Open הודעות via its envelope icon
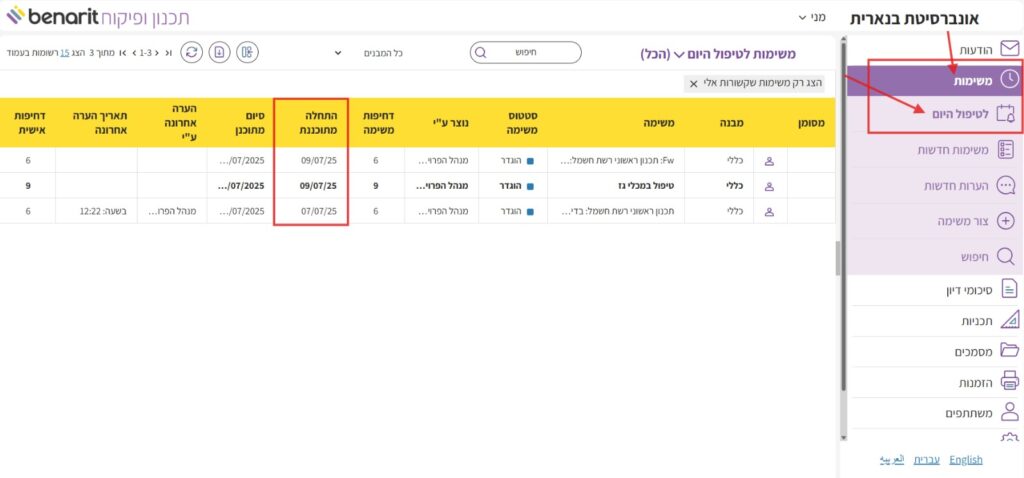 pos(1008,49)
